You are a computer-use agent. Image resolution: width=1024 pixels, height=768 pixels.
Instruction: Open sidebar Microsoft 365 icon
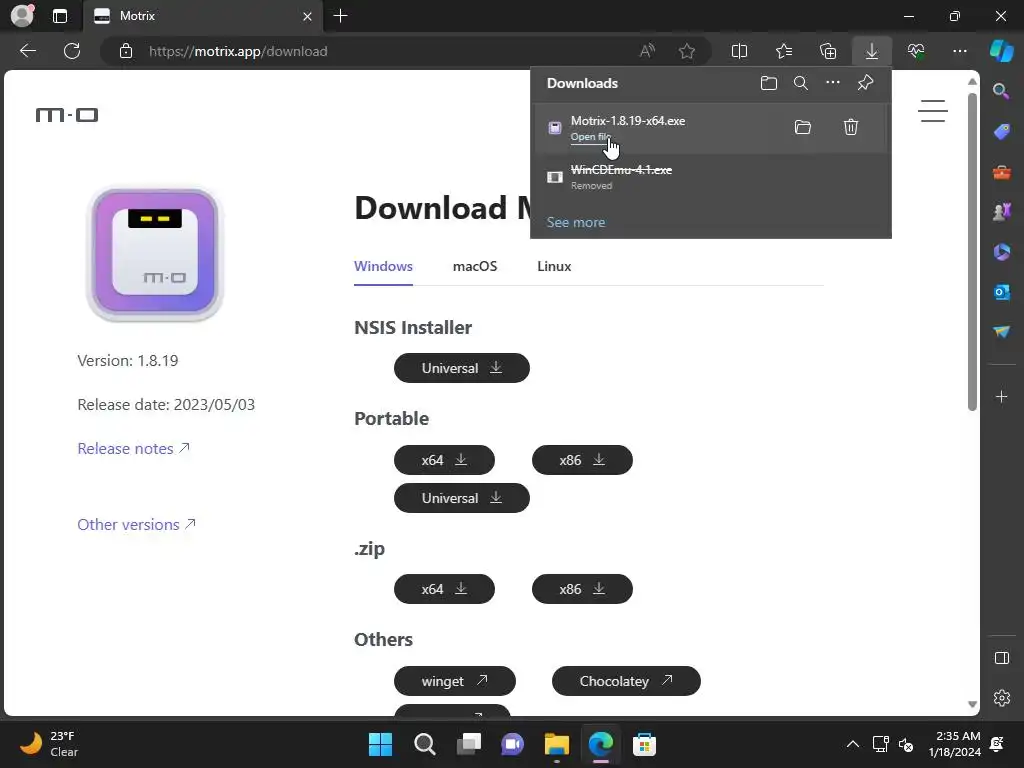(x=1001, y=251)
